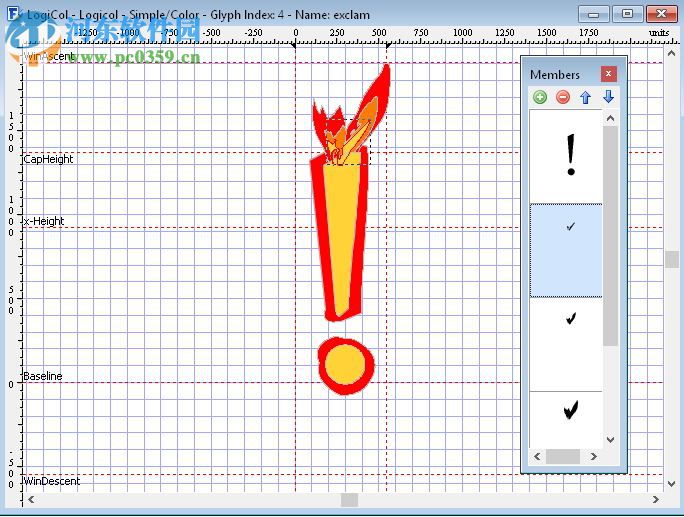Click the yellow dot of exclamation glyph

click(x=345, y=365)
